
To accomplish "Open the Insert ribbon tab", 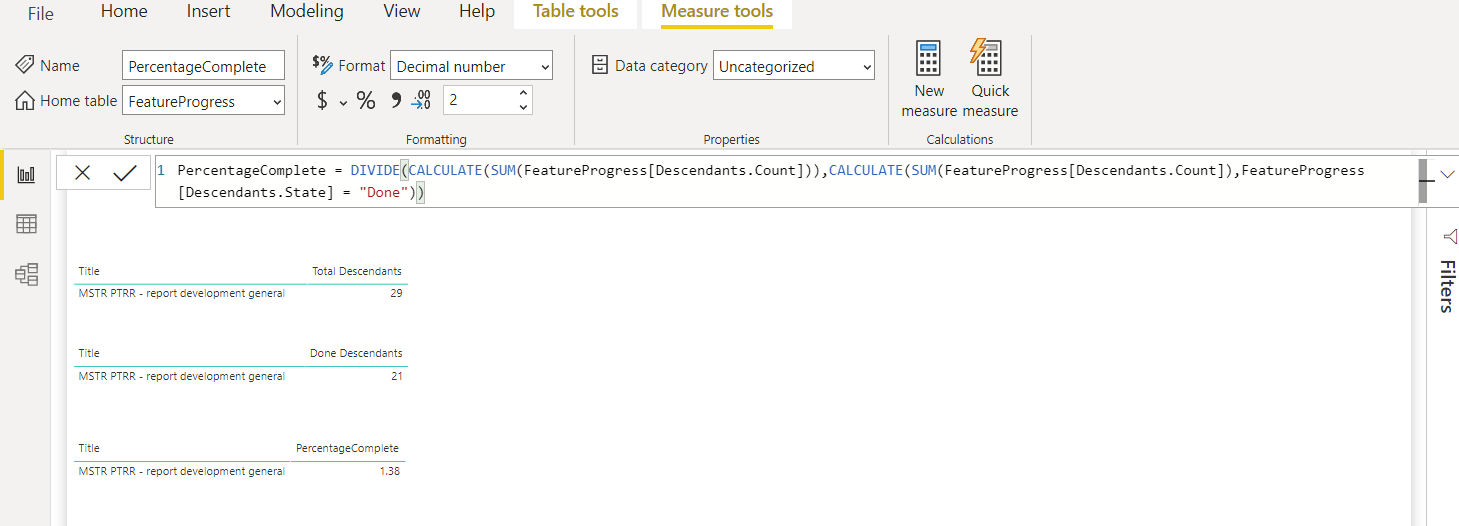I will (208, 12).
